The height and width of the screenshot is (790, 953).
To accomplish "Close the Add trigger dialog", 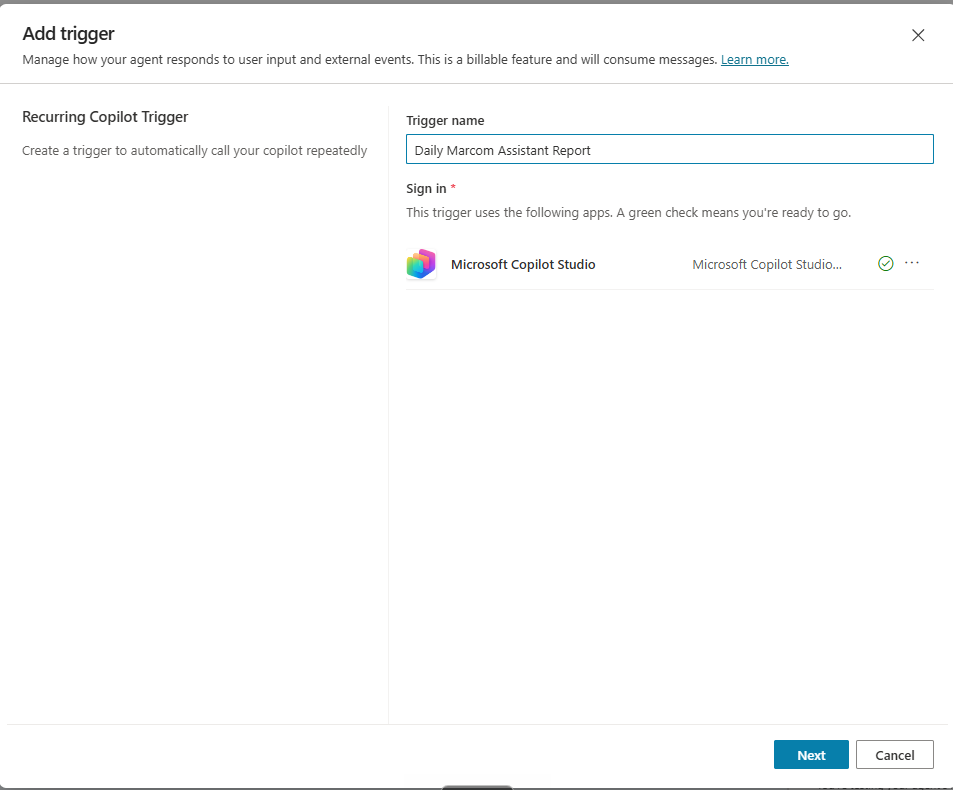I will [x=918, y=35].
